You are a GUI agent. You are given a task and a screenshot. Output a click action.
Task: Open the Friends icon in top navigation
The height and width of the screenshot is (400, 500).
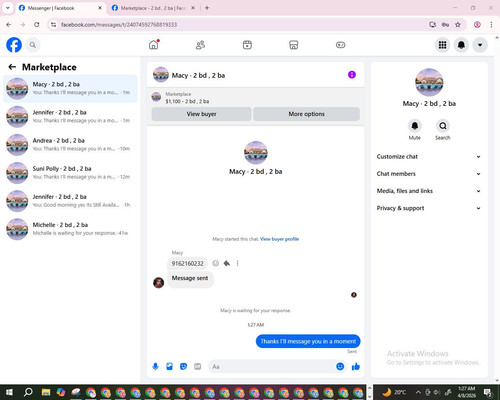tap(200, 45)
